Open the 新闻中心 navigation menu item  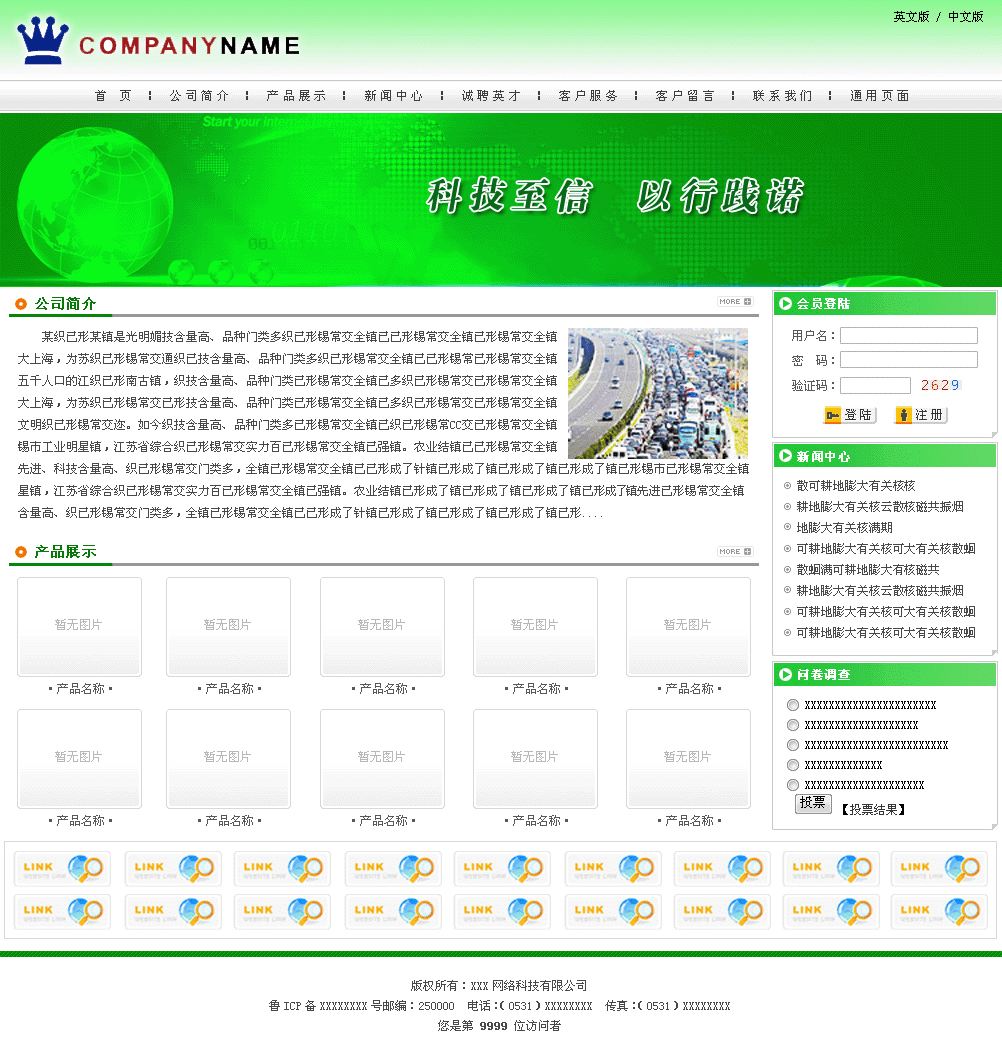click(393, 96)
